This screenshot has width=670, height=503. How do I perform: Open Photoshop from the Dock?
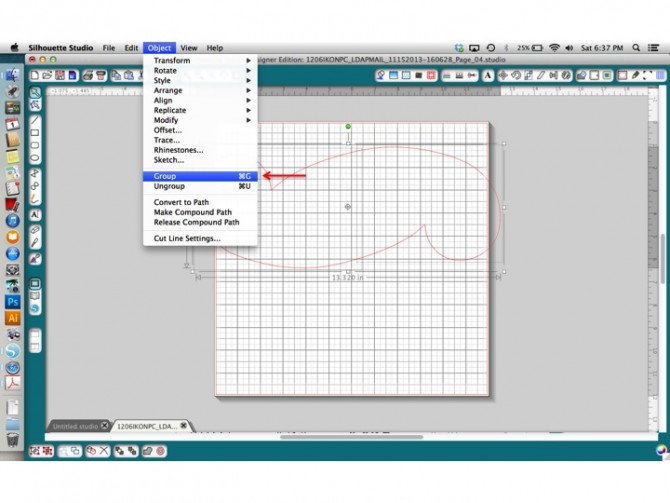point(12,302)
